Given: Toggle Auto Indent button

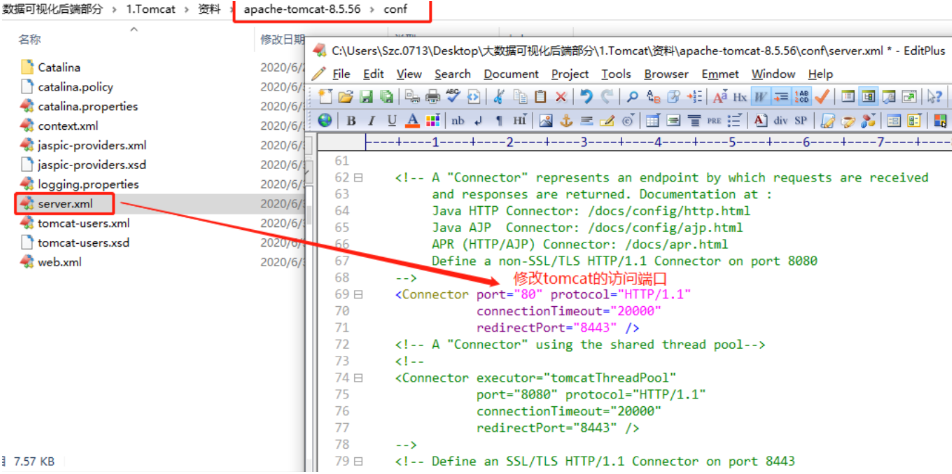Looking at the screenshot, I should coord(781,96).
